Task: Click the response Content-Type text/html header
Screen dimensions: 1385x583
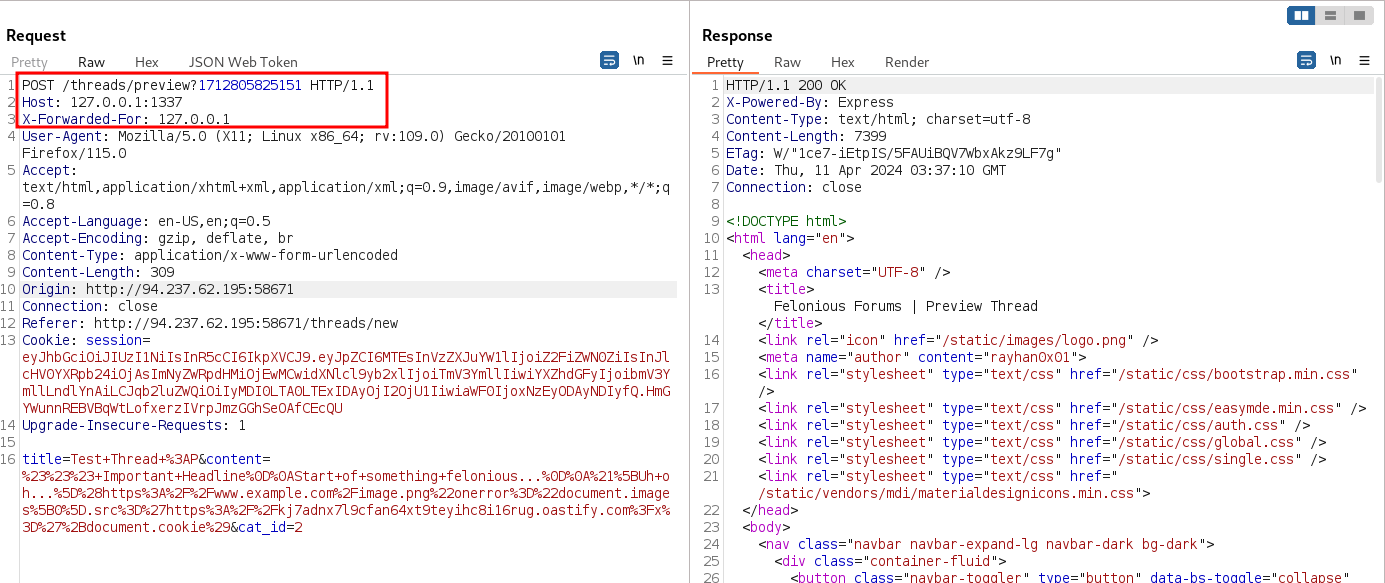Action: 878,119
